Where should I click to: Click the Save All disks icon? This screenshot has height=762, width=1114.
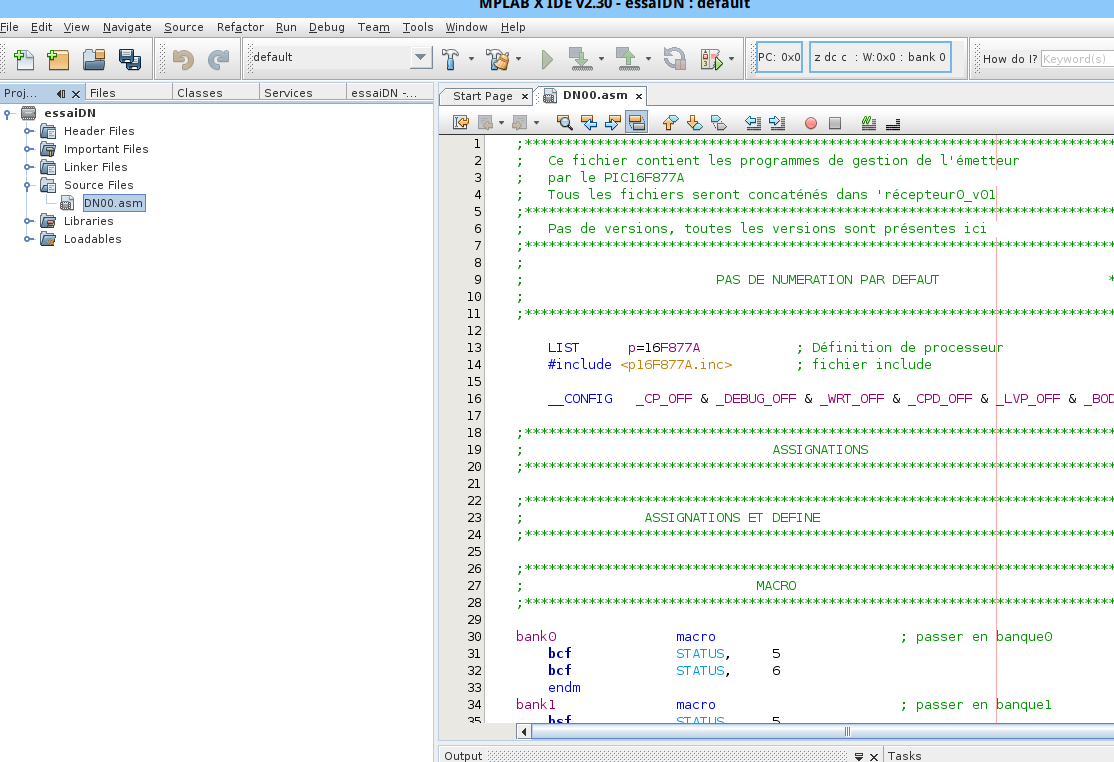click(x=130, y=59)
